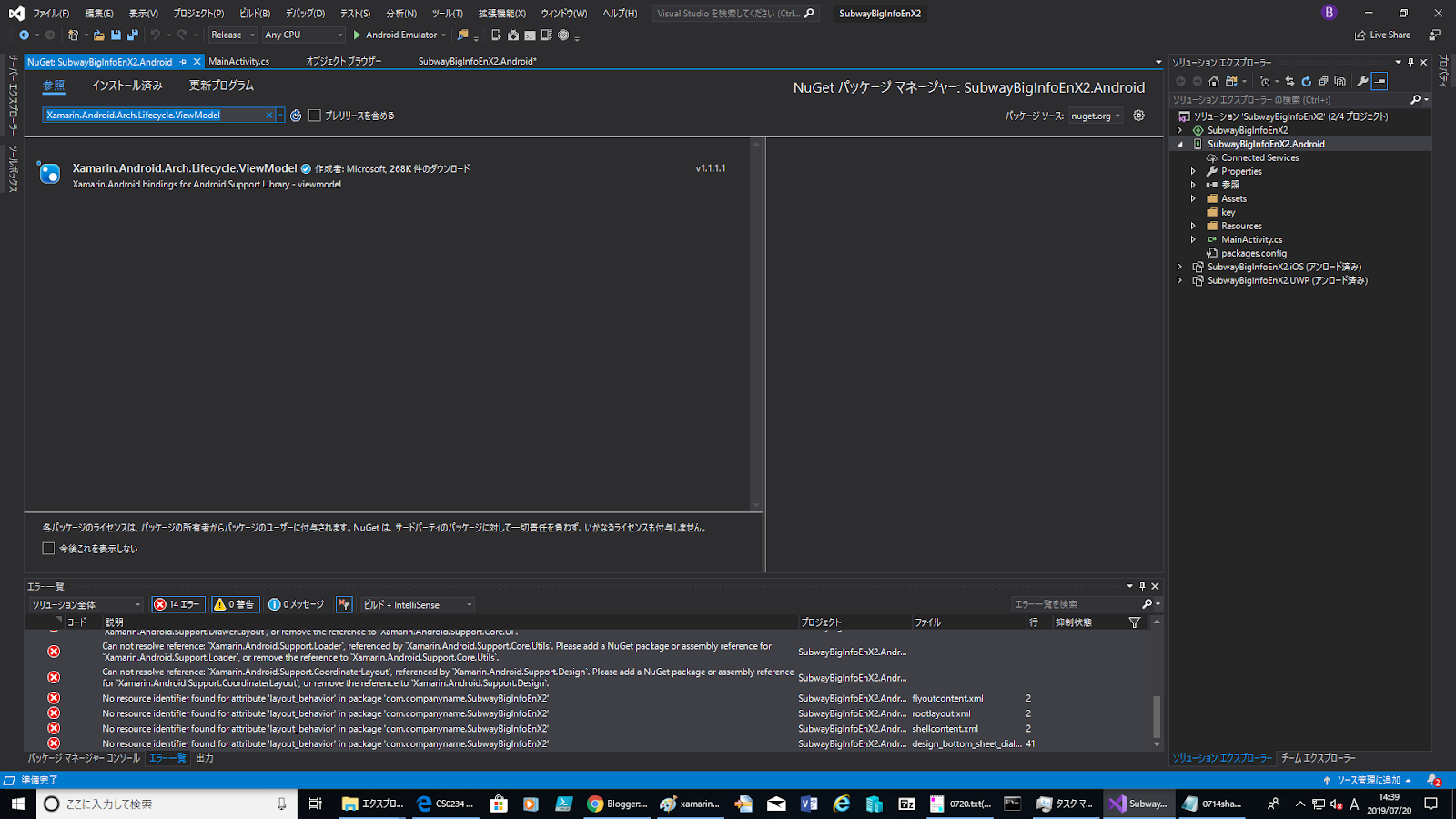Image resolution: width=1456 pixels, height=819 pixels.
Task: Click the Open File folder icon
Action: click(98, 35)
